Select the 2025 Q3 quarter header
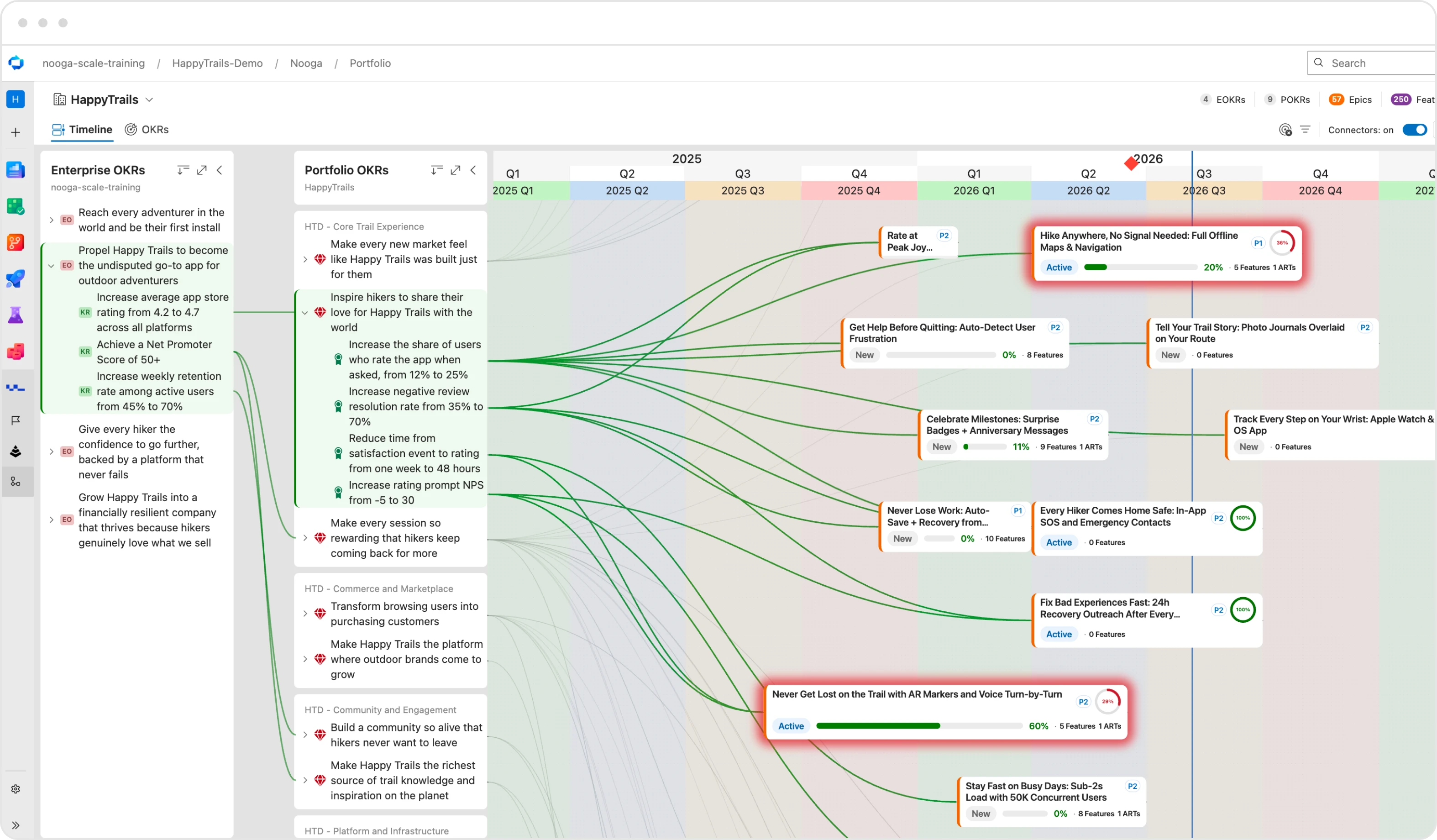 [742, 190]
